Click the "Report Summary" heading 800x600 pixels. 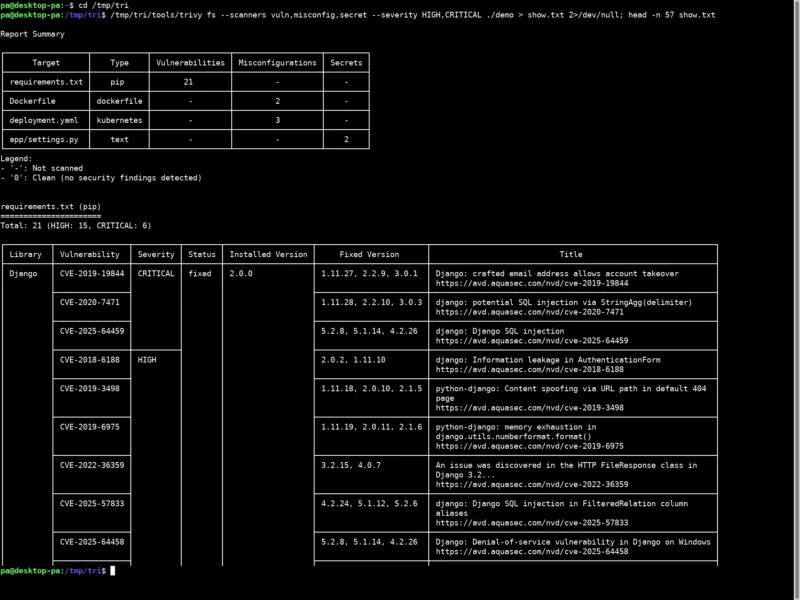32,34
